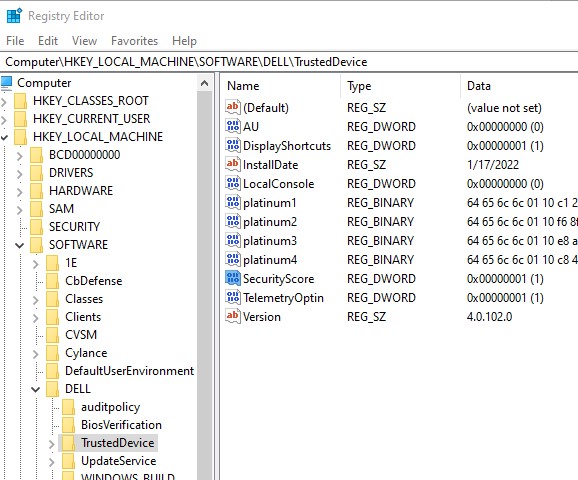
Task: Select the AU DWORD value icon
Action: 233,126
